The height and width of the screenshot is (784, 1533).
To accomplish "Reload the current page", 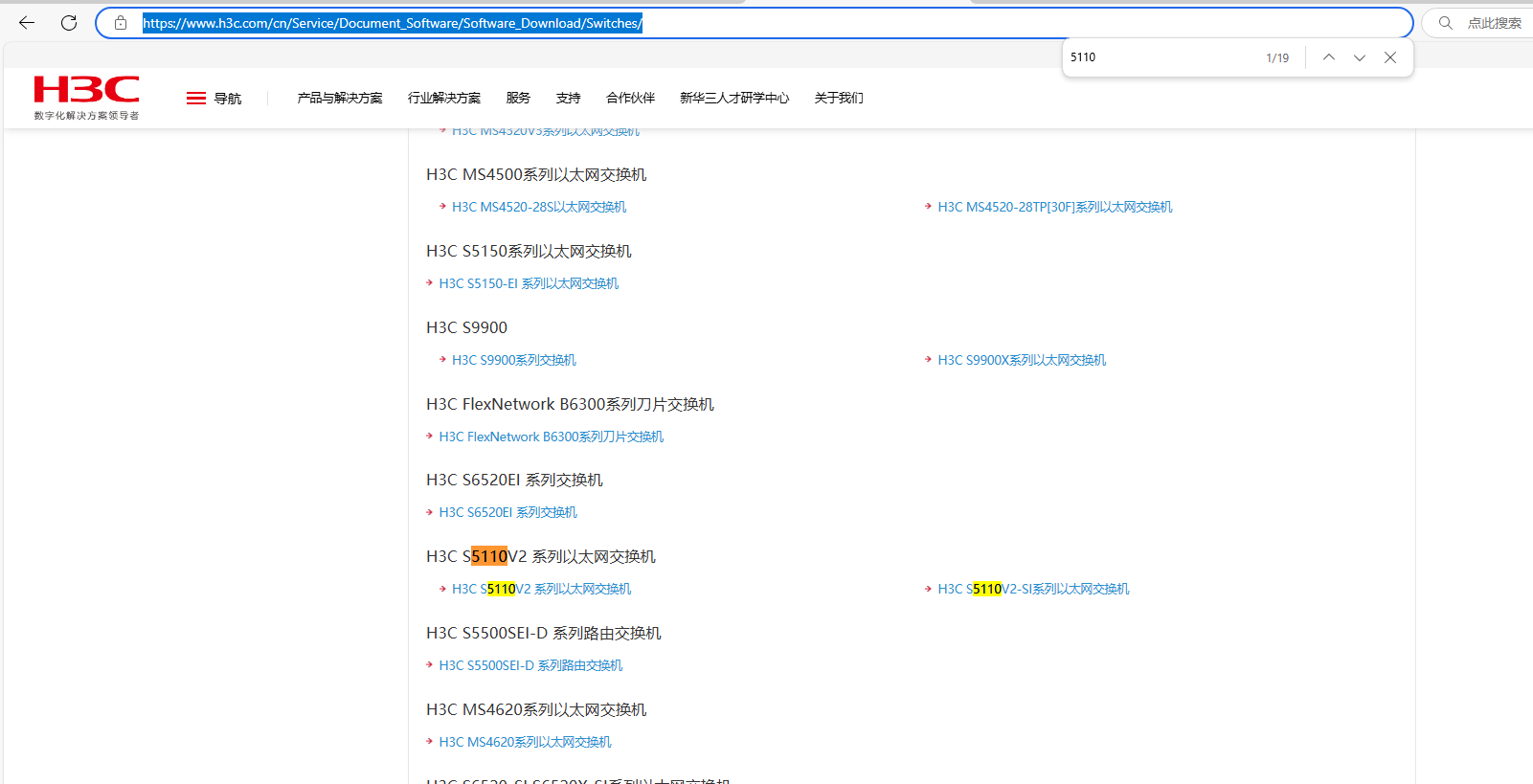I will coord(69,23).
